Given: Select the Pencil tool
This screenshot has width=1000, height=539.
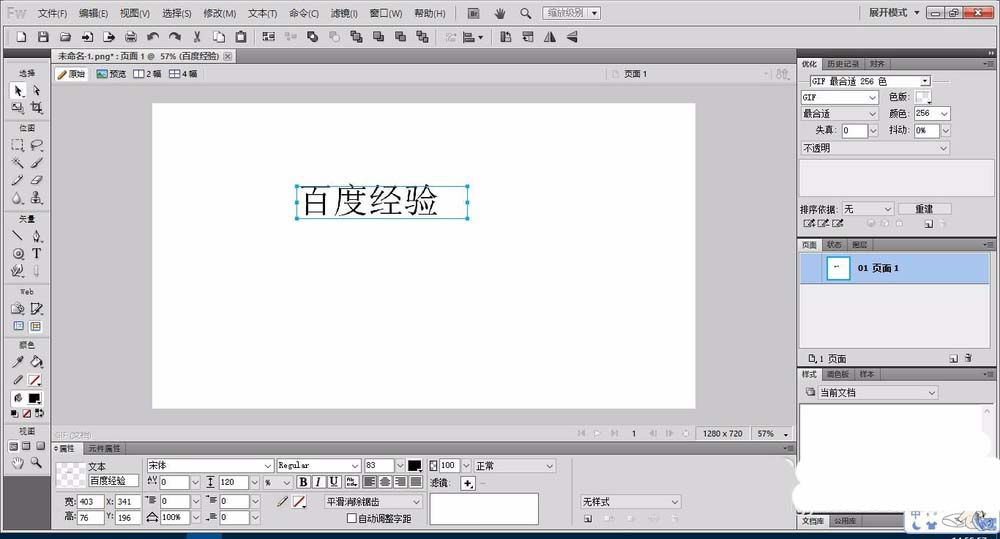Looking at the screenshot, I should pyautogui.click(x=18, y=180).
